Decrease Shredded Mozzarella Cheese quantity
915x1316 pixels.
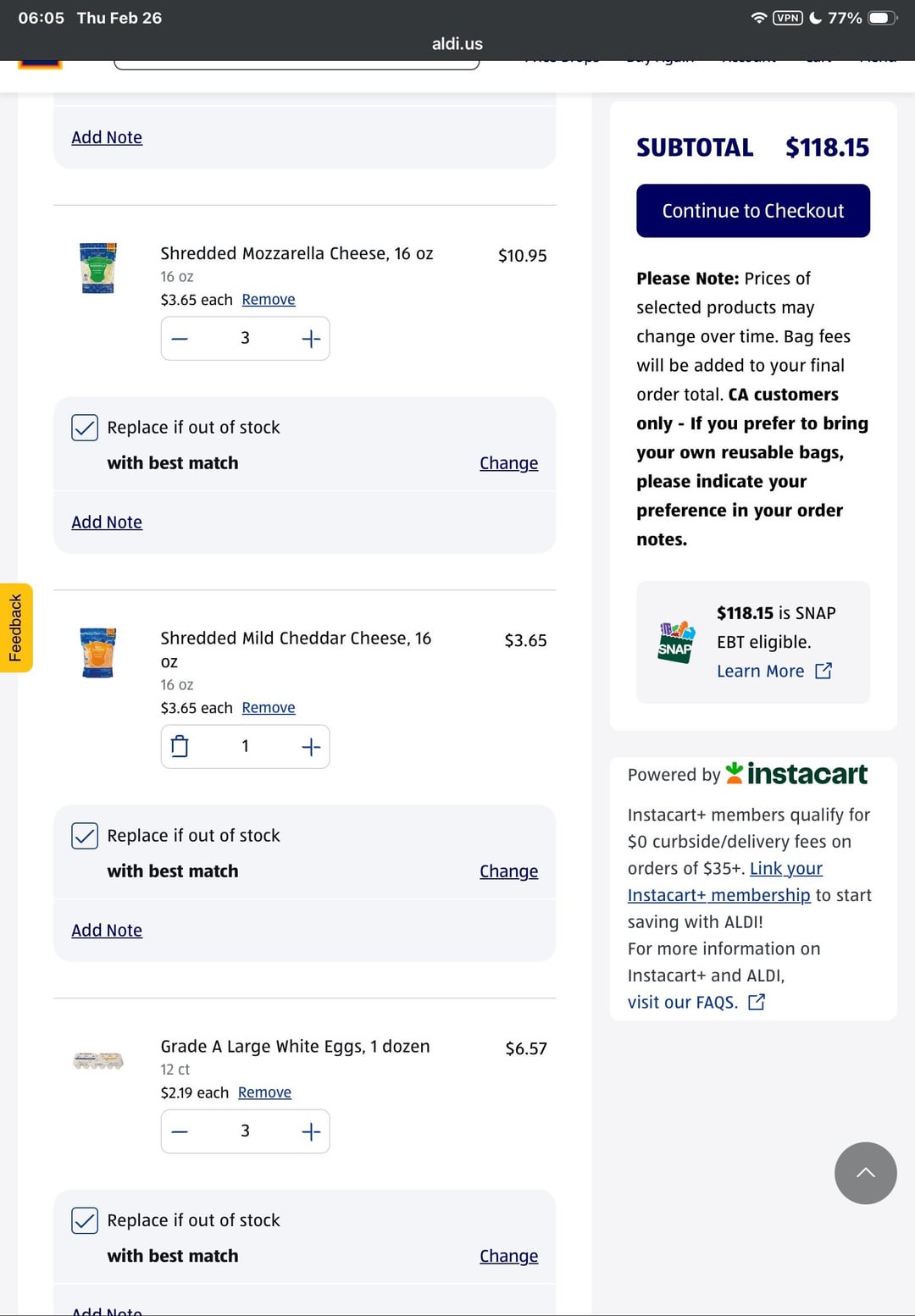click(x=180, y=339)
